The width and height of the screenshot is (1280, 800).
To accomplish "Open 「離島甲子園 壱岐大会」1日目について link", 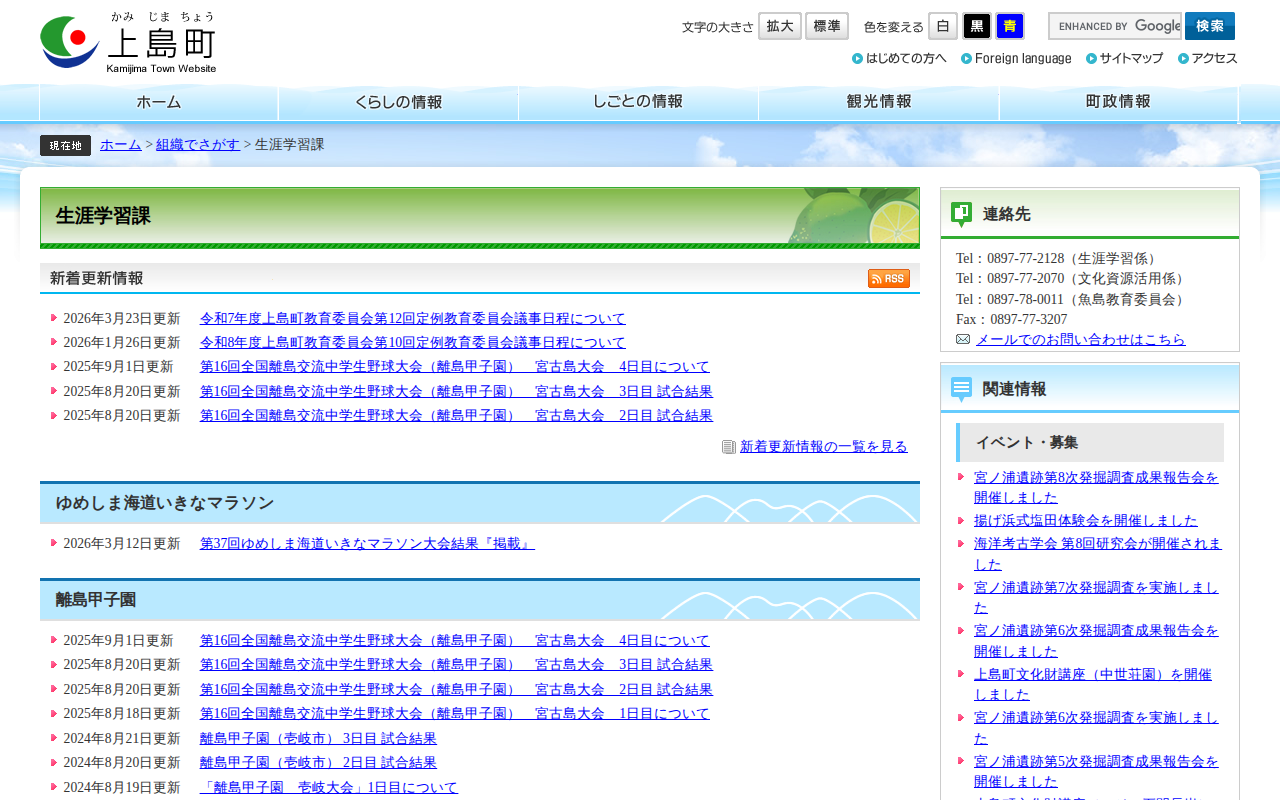I will coord(329,788).
